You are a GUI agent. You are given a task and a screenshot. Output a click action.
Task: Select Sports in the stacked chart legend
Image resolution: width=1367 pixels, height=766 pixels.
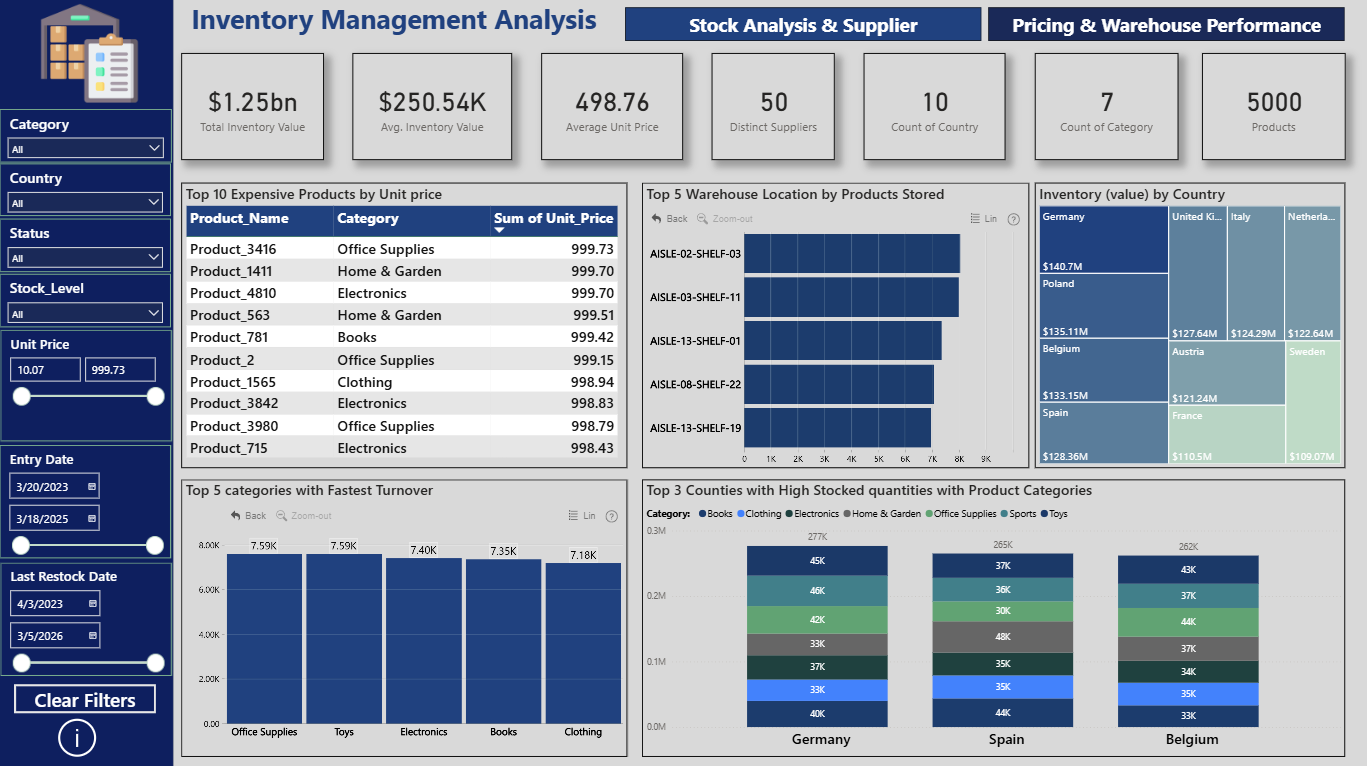click(1018, 514)
